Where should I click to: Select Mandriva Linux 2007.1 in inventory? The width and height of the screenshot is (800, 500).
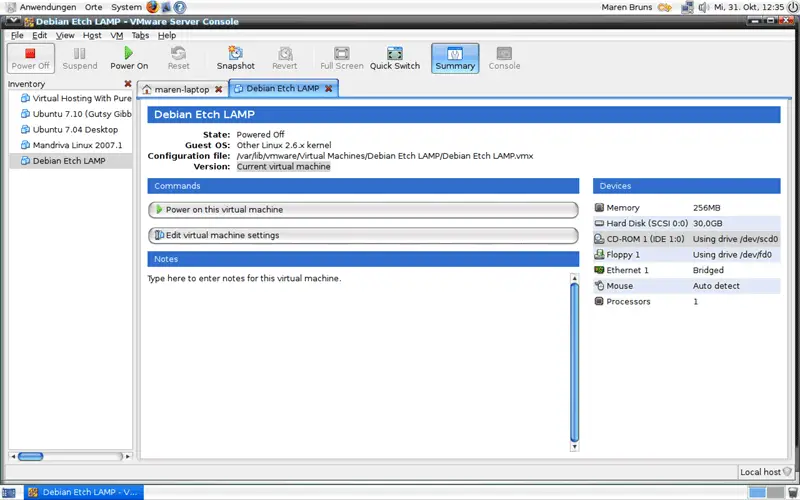pyautogui.click(x=71, y=145)
